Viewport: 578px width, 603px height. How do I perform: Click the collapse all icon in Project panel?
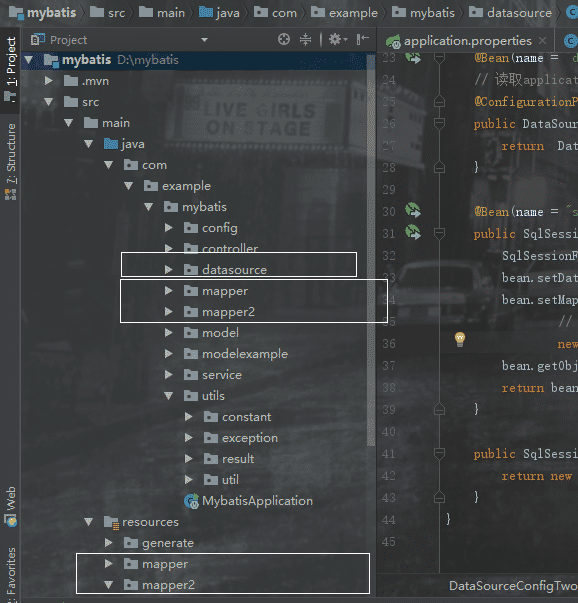pyautogui.click(x=305, y=39)
